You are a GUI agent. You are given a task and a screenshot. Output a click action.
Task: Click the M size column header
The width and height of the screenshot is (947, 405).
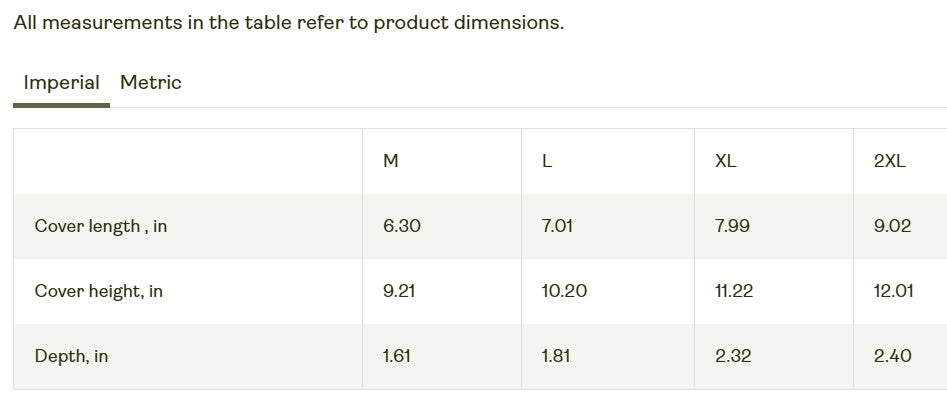coord(391,161)
